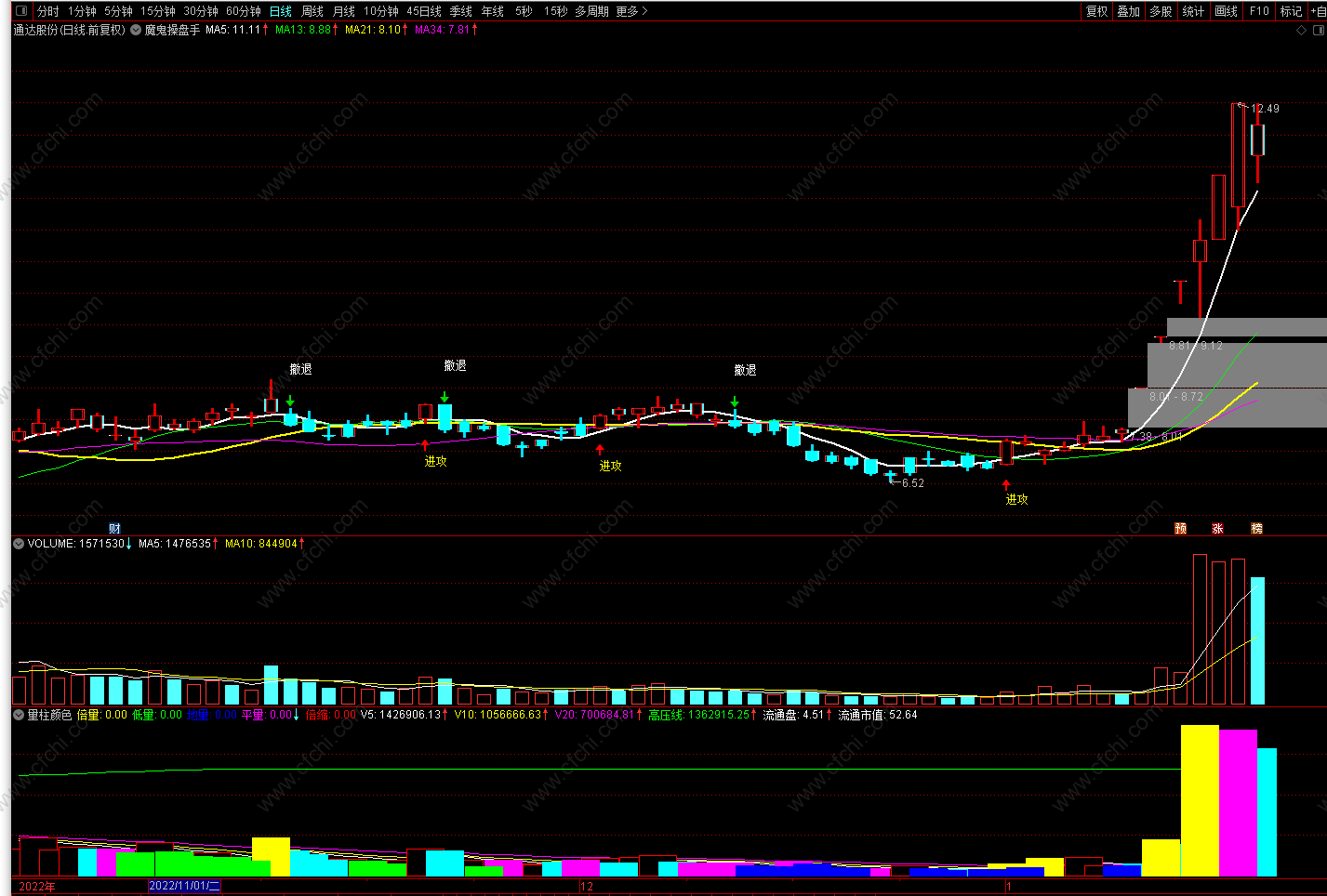Viewport: 1327px width, 896px height.
Task: Click the 财 info marker on chart
Action: point(114,529)
